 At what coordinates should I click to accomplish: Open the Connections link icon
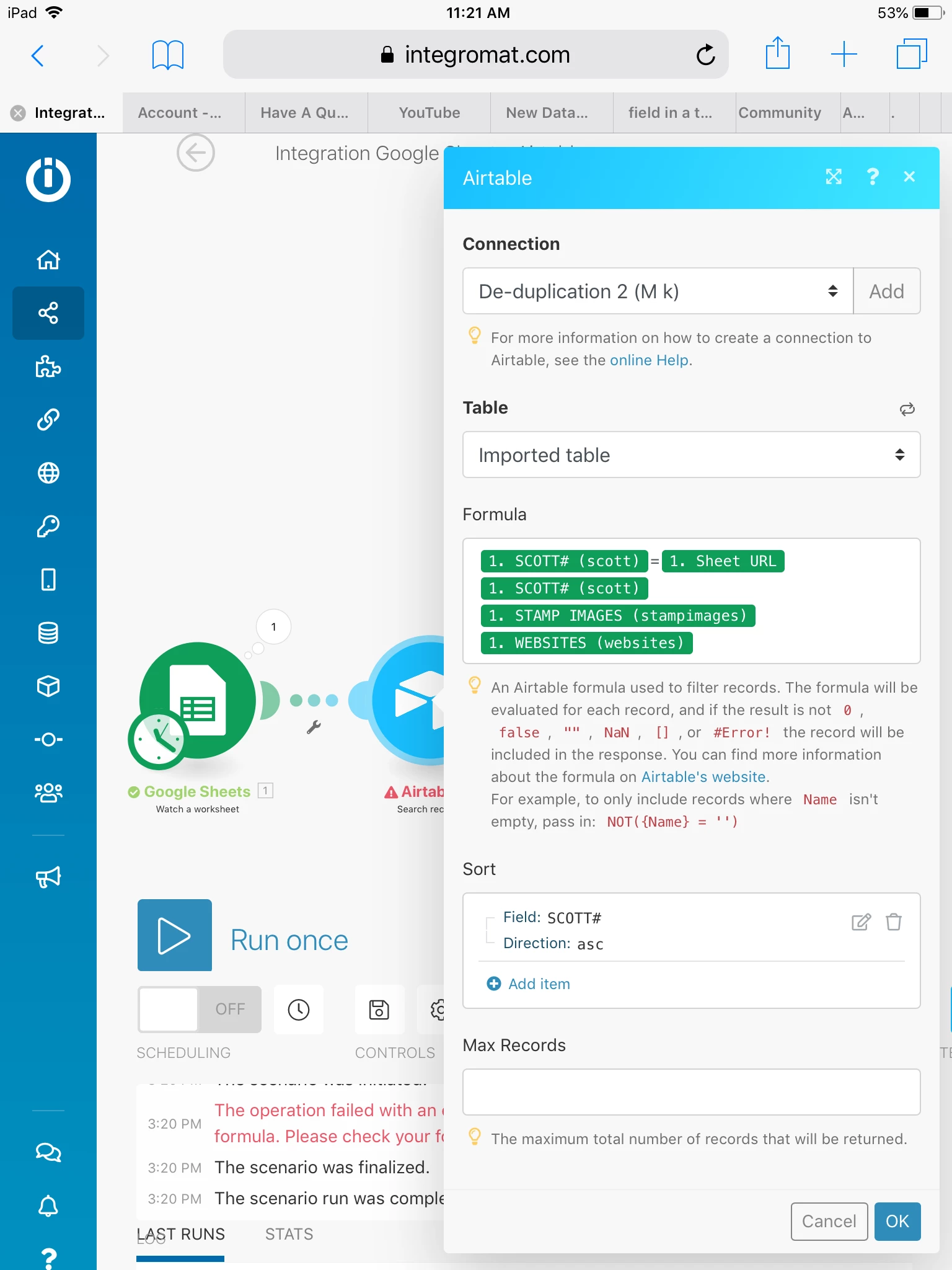pyautogui.click(x=48, y=420)
